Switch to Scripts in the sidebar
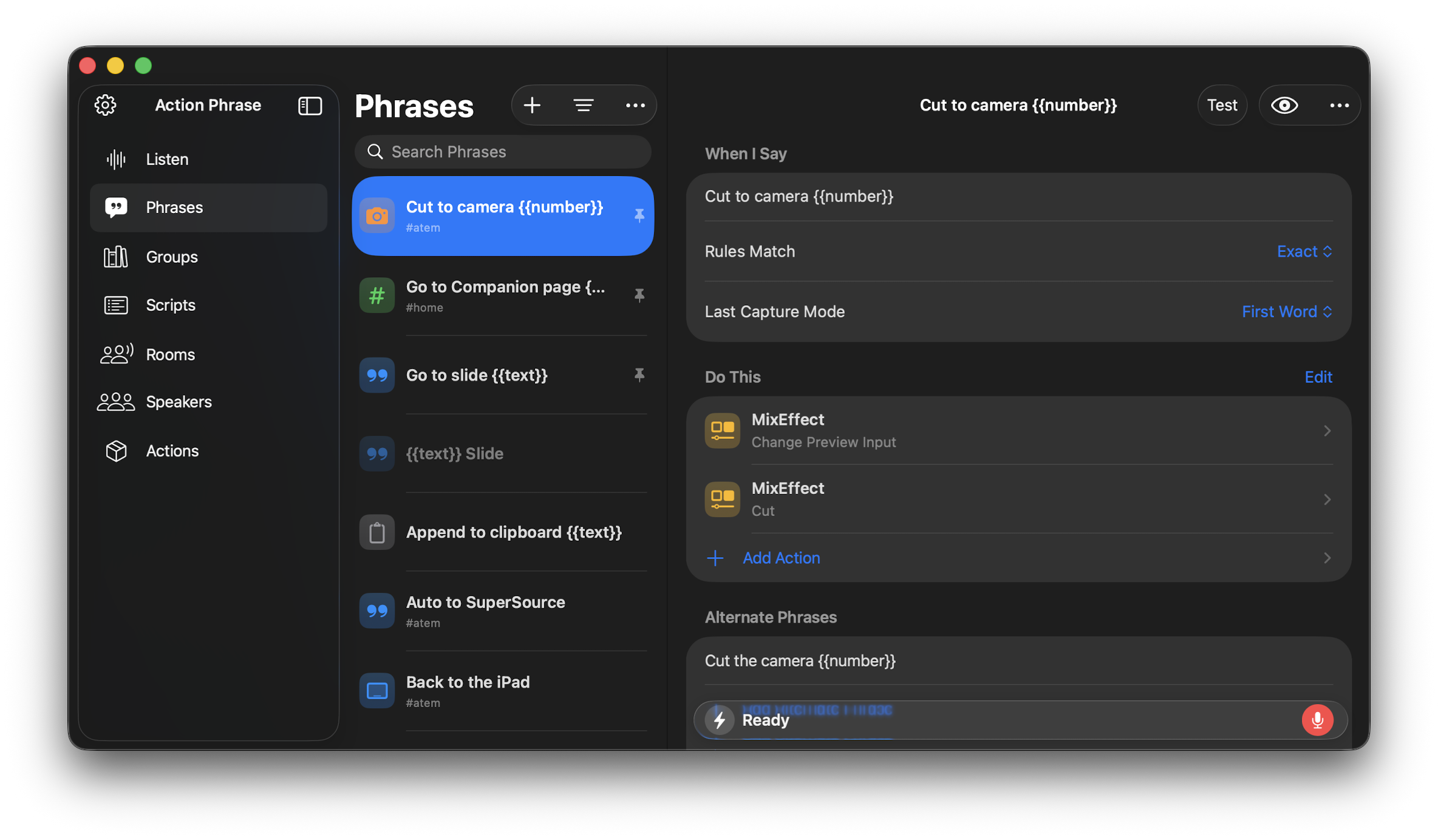 (170, 305)
